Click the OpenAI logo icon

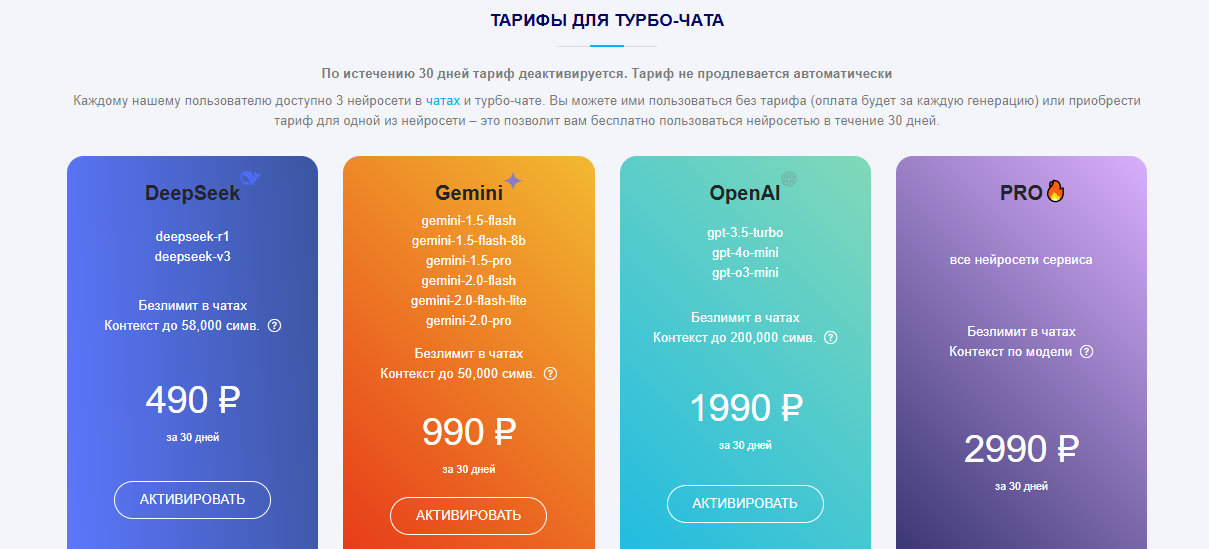coord(790,179)
